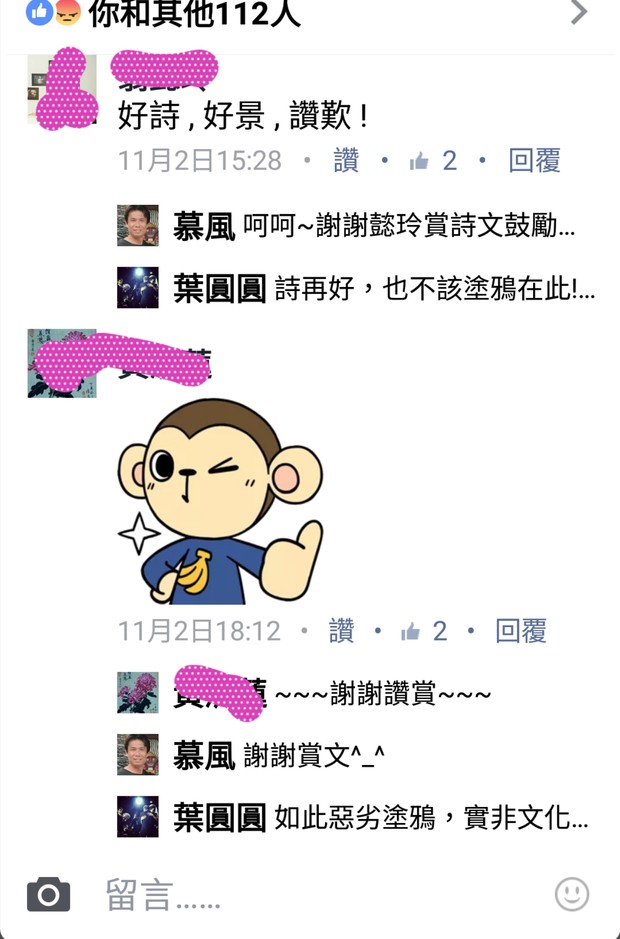Reply to the 15:28 comment

point(534,160)
